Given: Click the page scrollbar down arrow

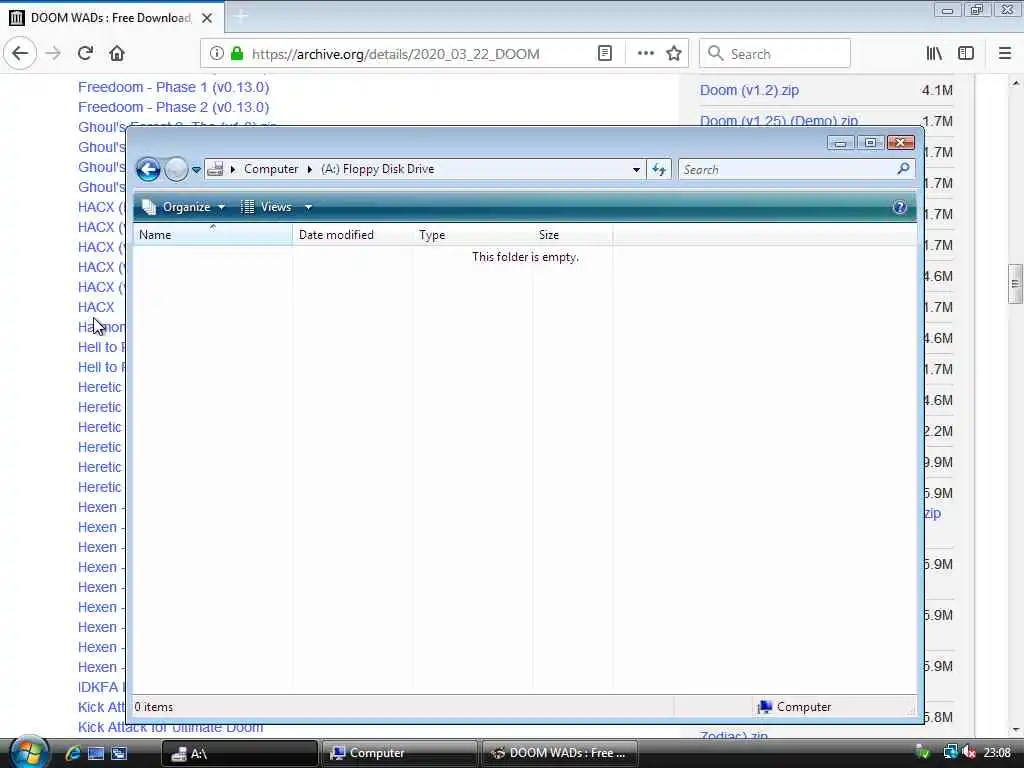Looking at the screenshot, I should tap(1015, 729).
